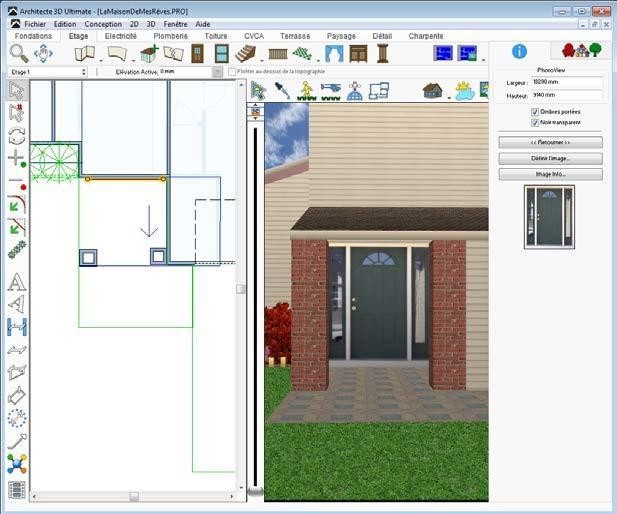Select the rotate tool in left toolbar

tap(17, 136)
